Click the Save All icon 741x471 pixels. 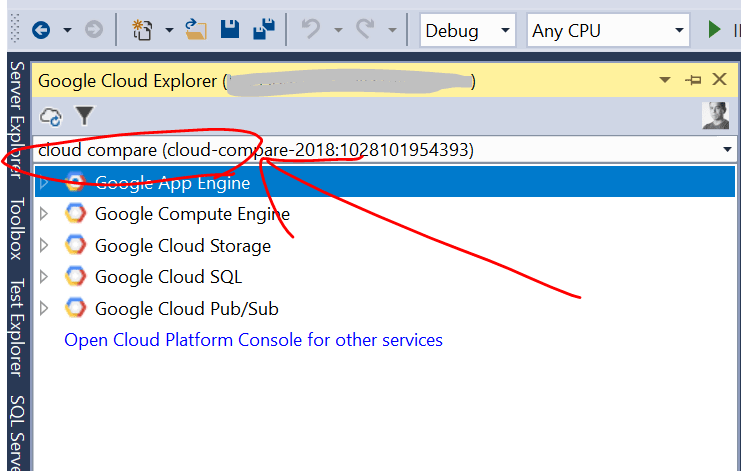click(264, 29)
